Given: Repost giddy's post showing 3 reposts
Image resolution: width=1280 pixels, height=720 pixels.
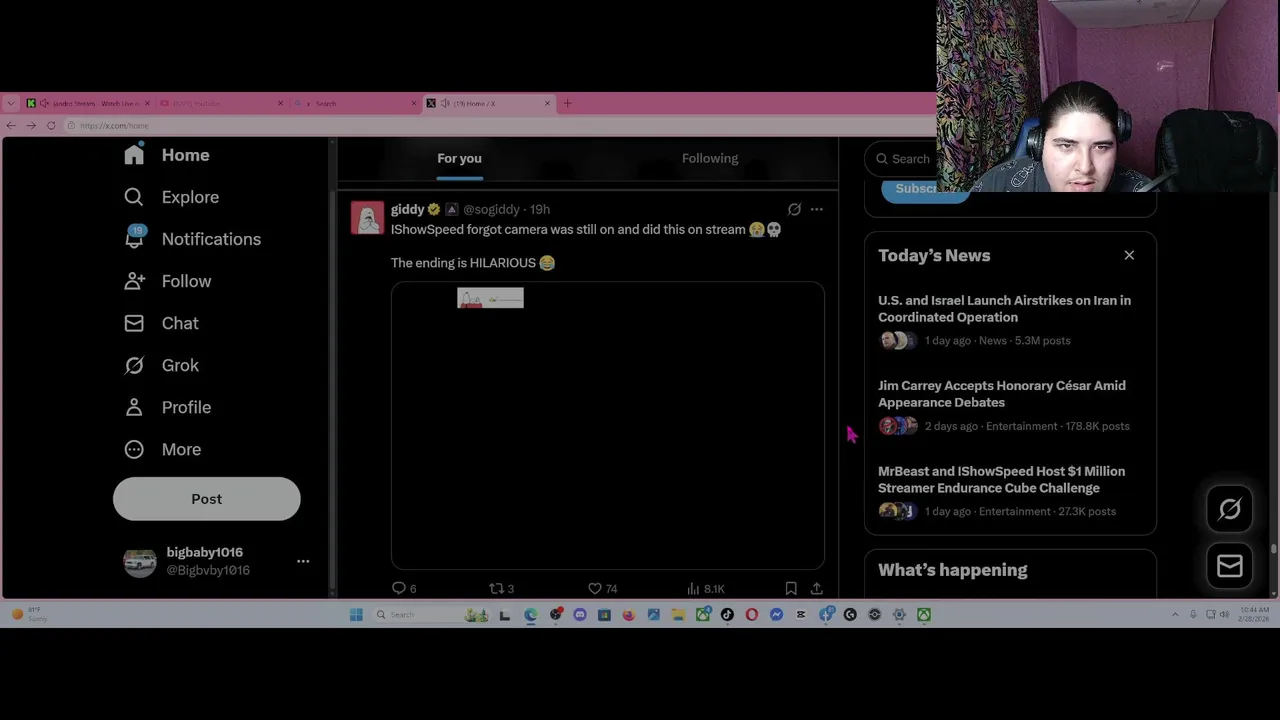Looking at the screenshot, I should 501,588.
